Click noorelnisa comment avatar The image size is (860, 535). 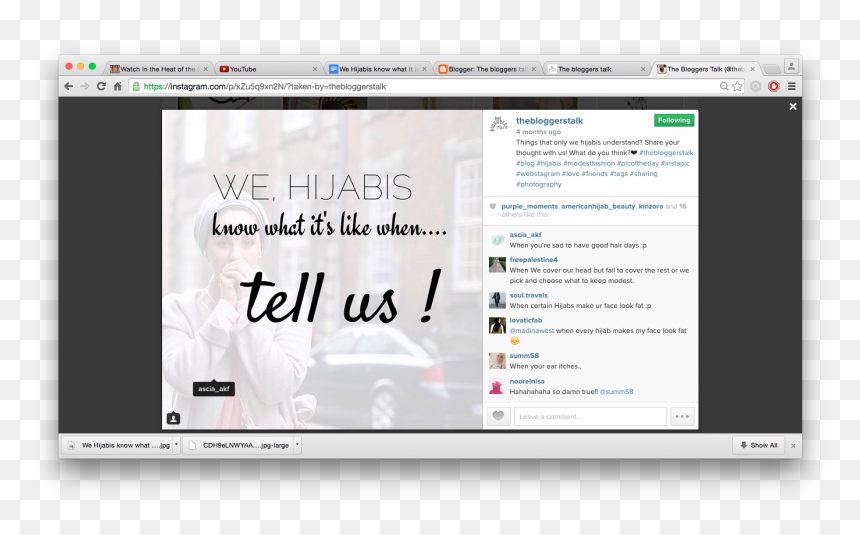click(497, 386)
